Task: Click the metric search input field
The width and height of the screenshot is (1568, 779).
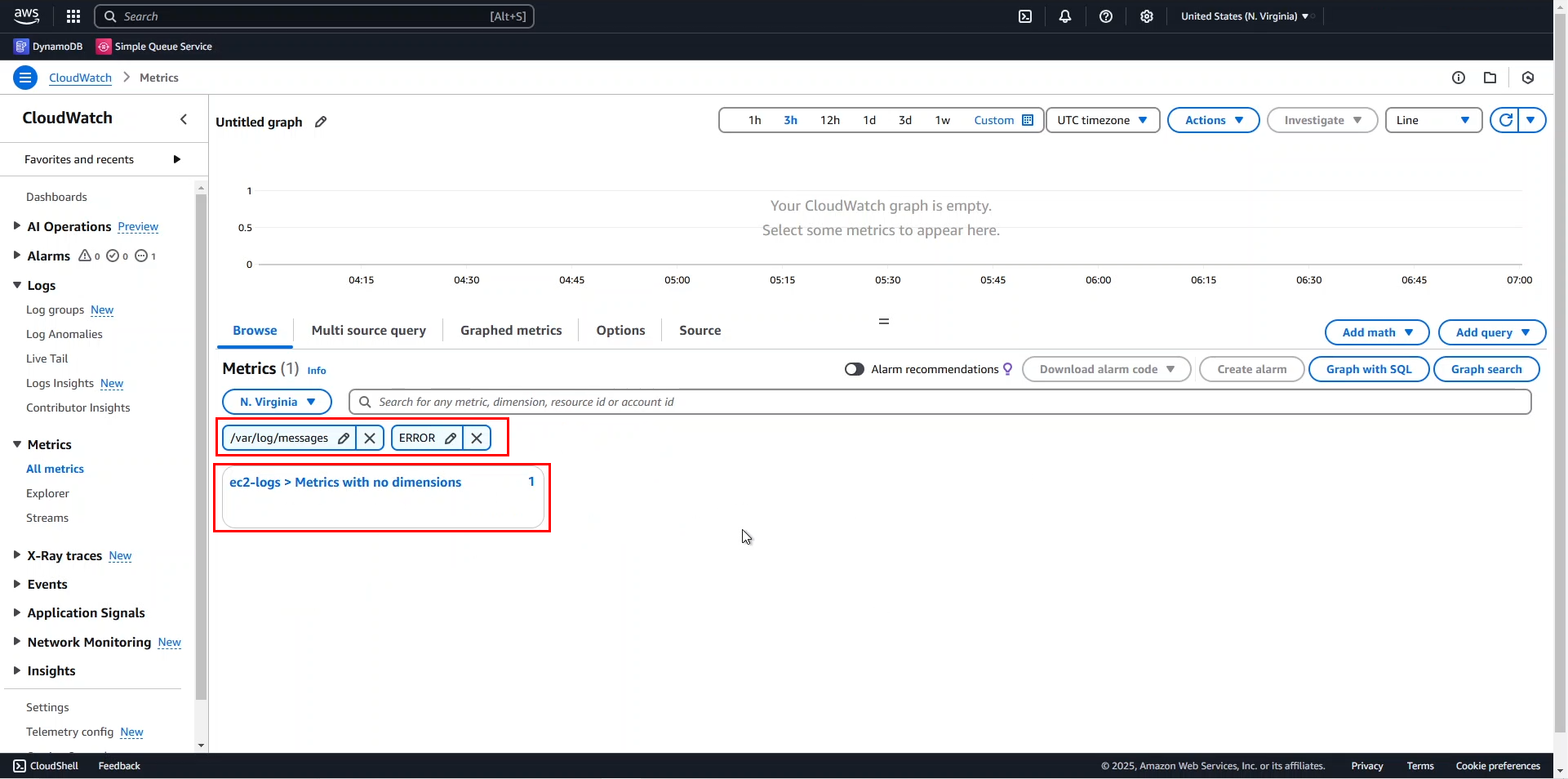Action: click(x=735, y=402)
